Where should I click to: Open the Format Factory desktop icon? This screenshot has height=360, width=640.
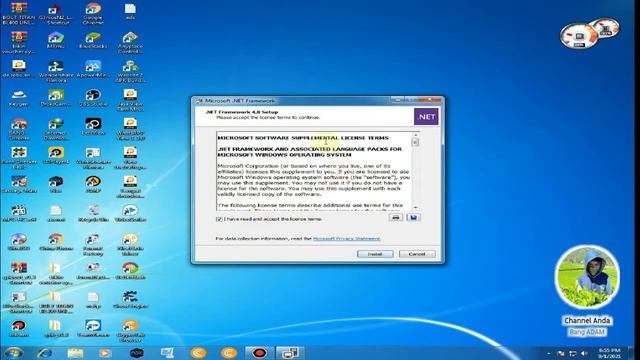93,245
